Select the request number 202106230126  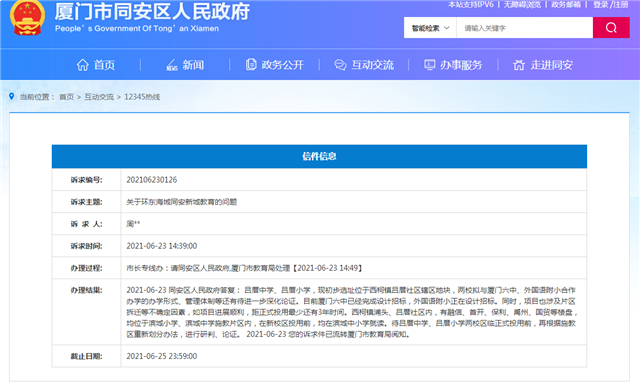152,180
